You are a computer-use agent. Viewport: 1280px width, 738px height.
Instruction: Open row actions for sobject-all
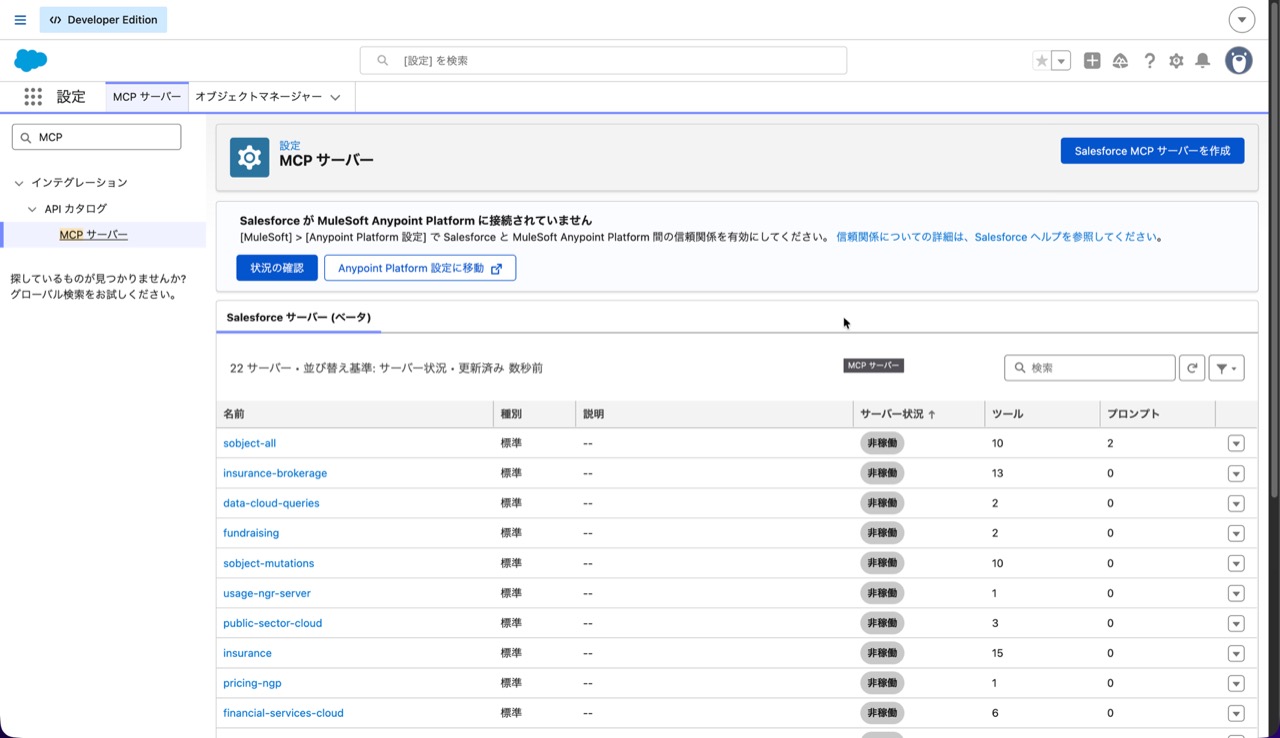(1236, 444)
